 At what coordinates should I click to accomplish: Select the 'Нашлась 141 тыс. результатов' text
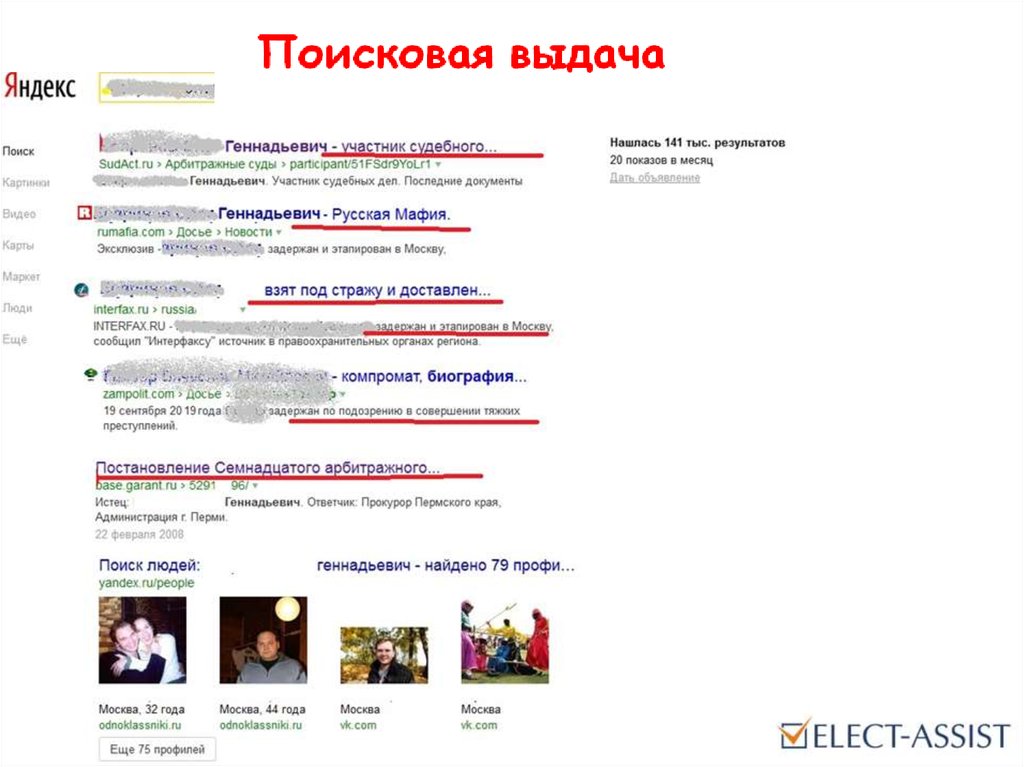(697, 142)
